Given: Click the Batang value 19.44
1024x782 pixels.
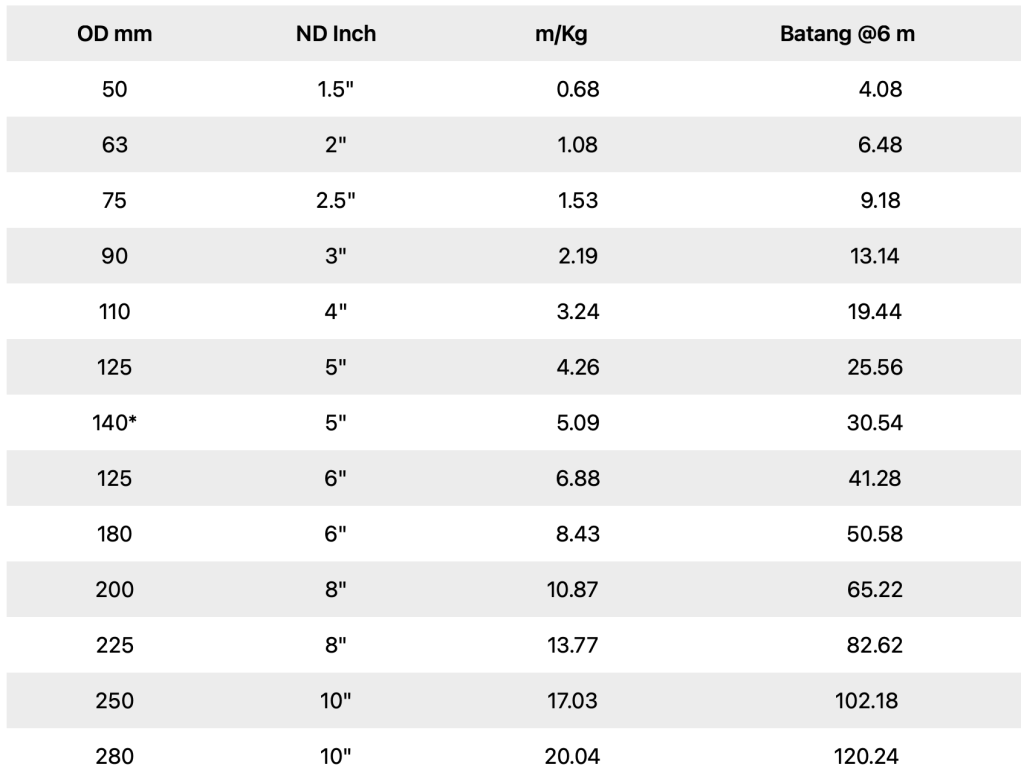Looking at the screenshot, I should coord(875,312).
